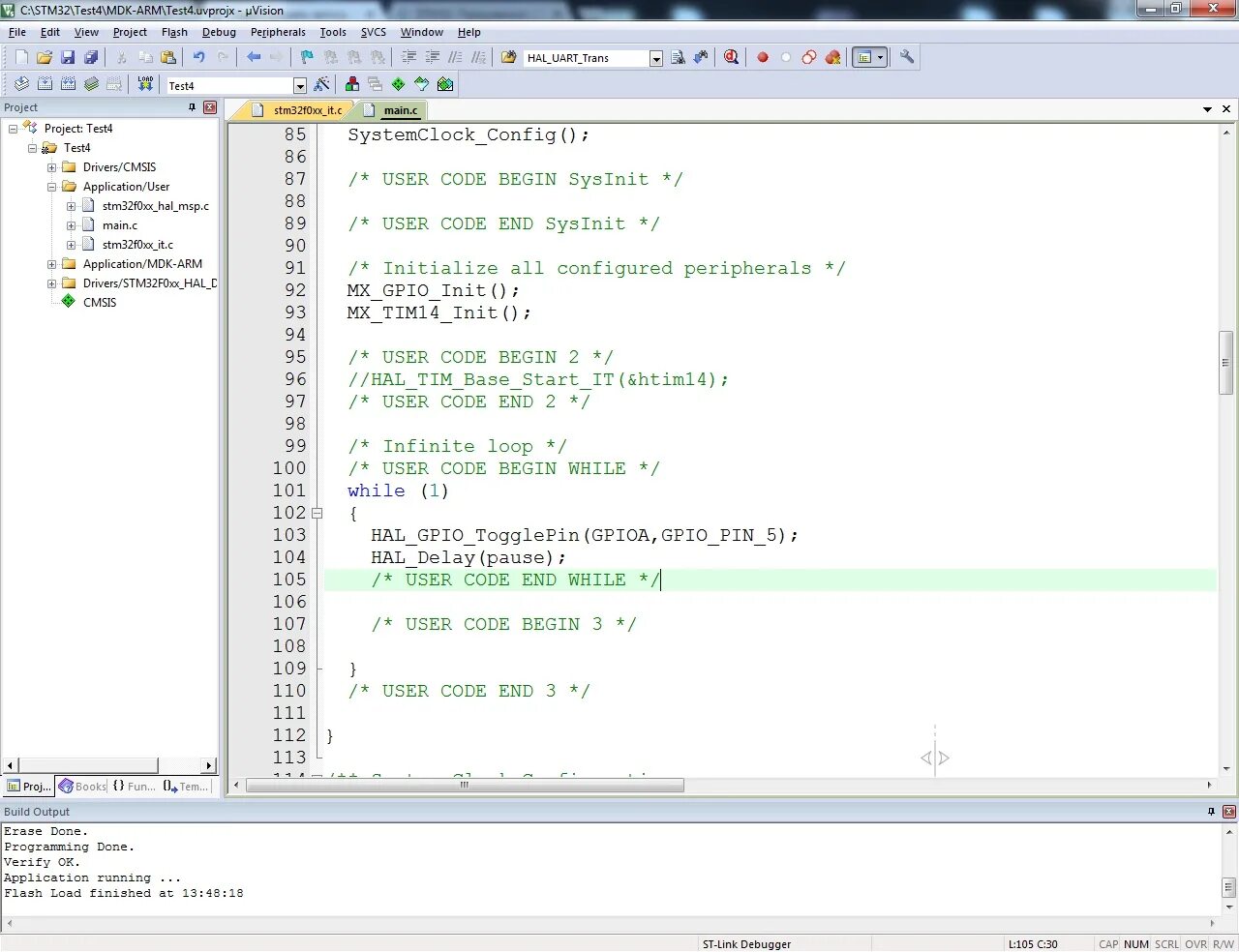Indent the selected lines with the Indent icon
The height and width of the screenshot is (952, 1239).
click(408, 57)
